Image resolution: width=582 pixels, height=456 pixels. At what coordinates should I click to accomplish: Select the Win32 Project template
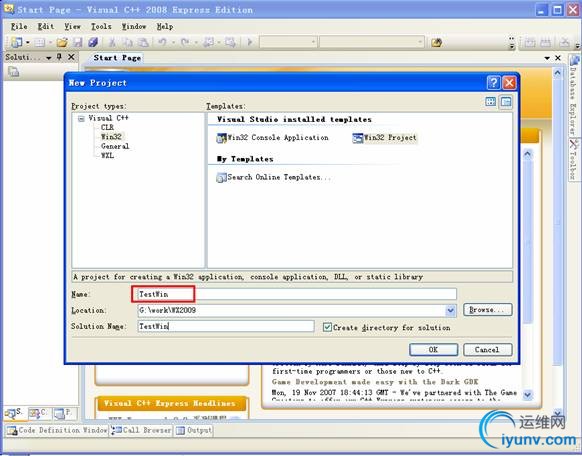click(x=385, y=138)
